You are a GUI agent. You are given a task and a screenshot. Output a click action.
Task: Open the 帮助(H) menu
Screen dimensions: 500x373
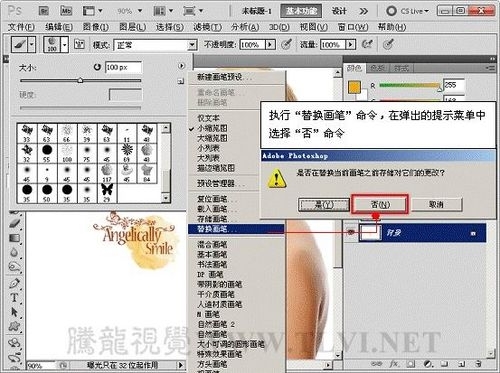[x=392, y=27]
